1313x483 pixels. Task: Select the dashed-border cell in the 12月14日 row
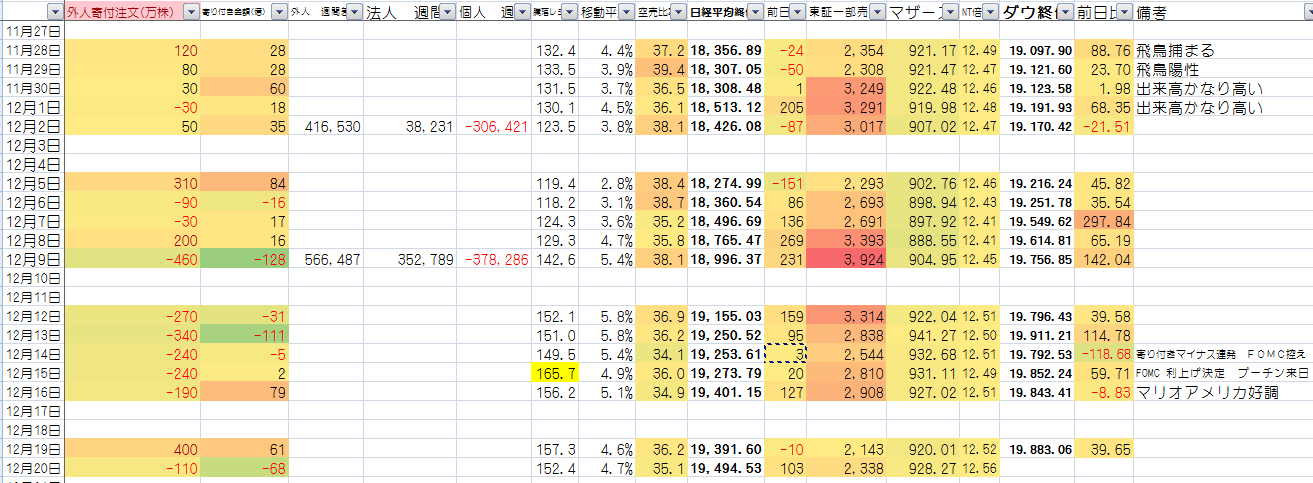785,353
